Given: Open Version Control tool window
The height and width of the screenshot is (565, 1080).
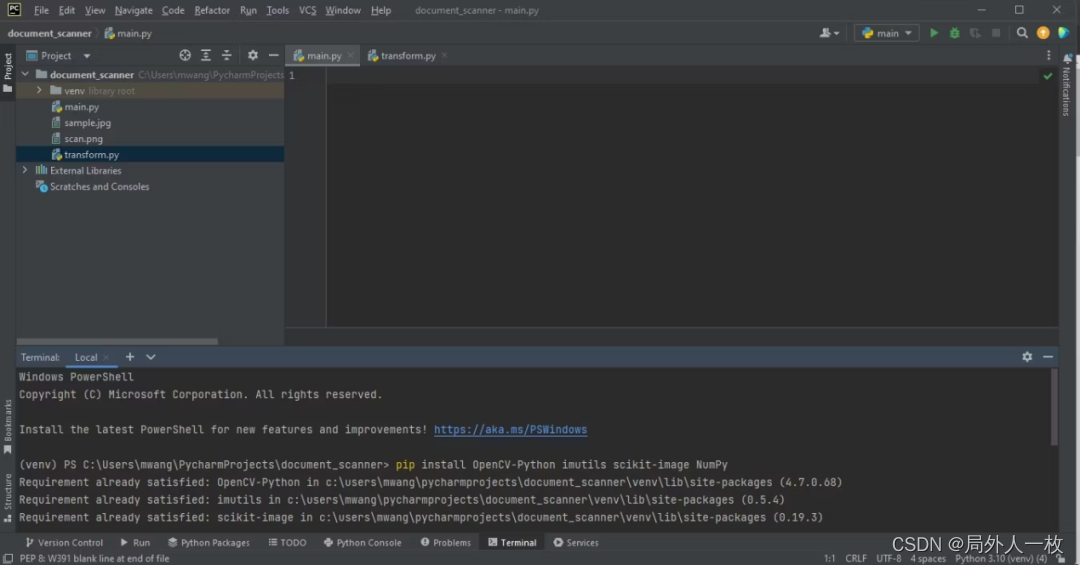Looking at the screenshot, I should (64, 543).
